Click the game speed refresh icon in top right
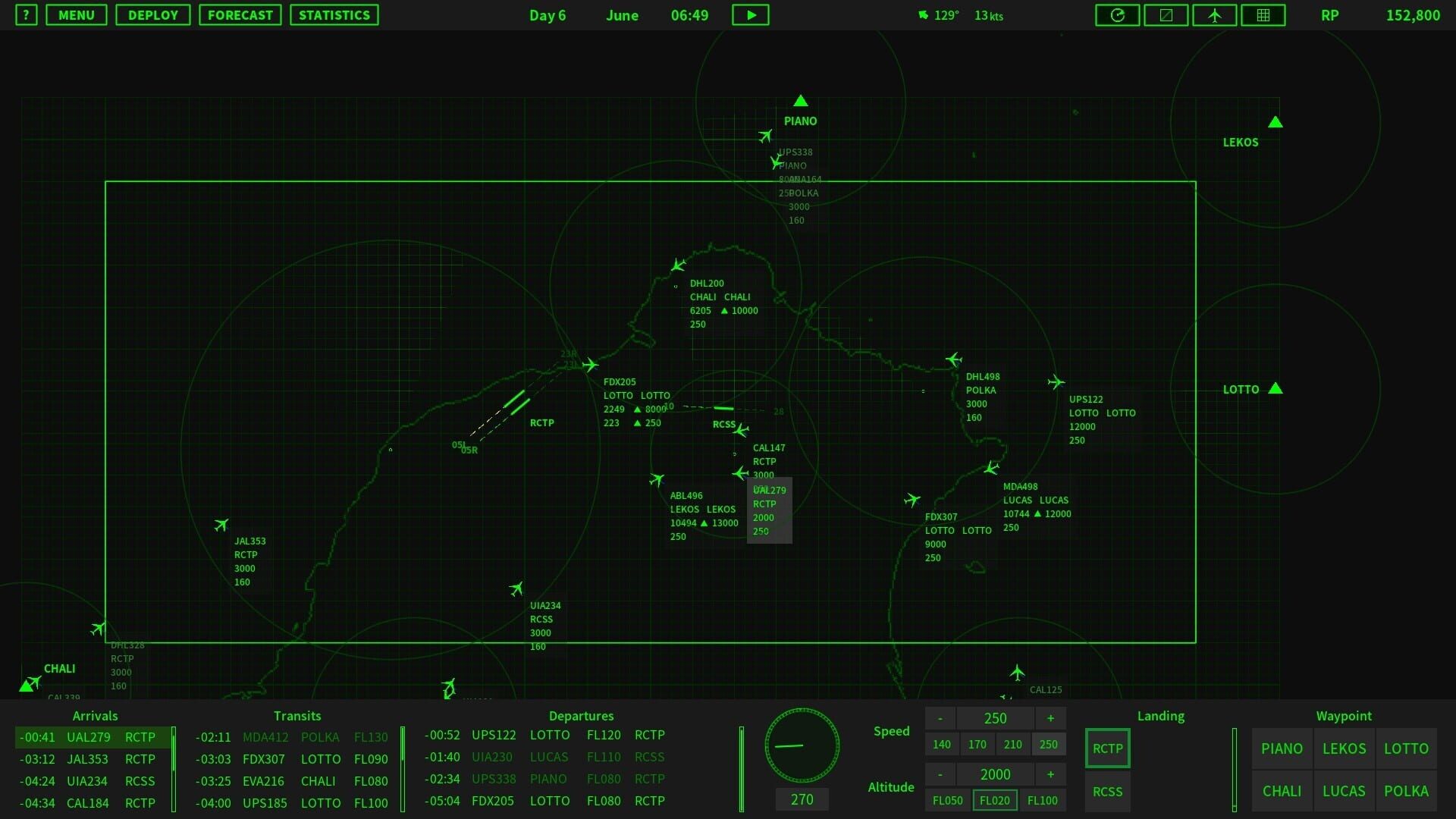The height and width of the screenshot is (819, 1456). click(1117, 14)
